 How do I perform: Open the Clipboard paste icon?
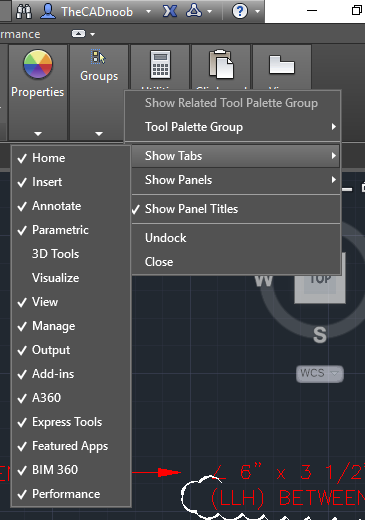[221, 64]
